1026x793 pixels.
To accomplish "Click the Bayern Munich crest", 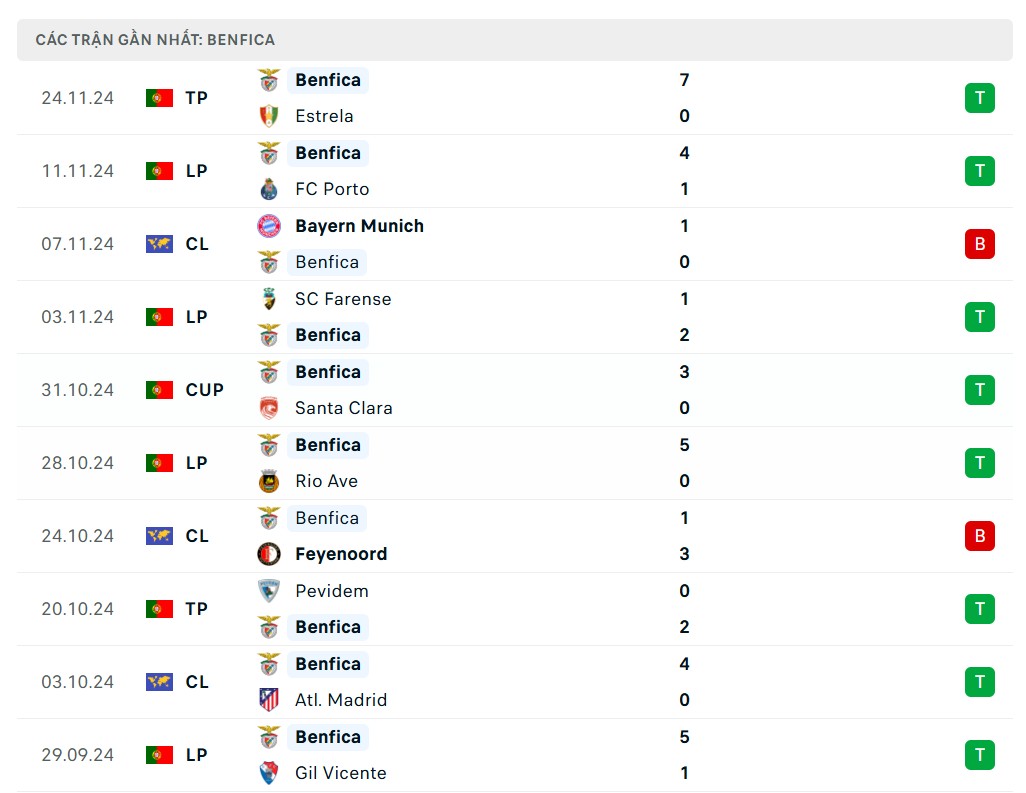I will coord(268,226).
